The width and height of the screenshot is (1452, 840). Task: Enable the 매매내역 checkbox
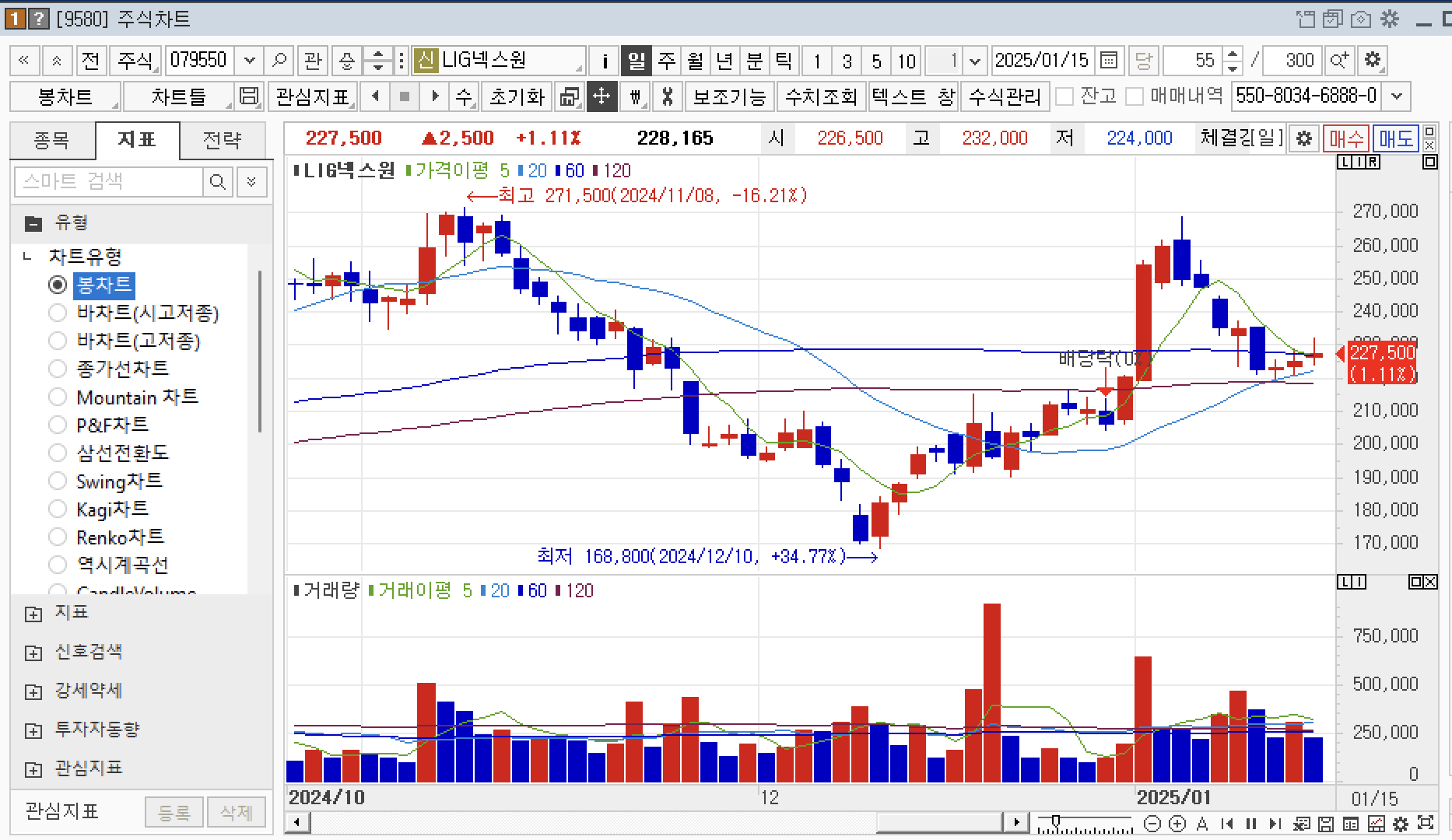tap(1135, 96)
